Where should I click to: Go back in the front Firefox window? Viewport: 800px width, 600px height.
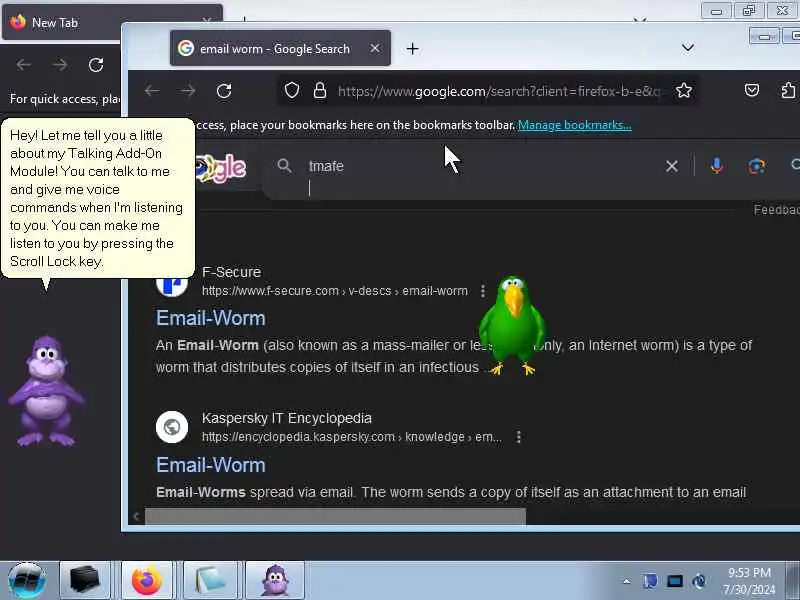(x=152, y=91)
